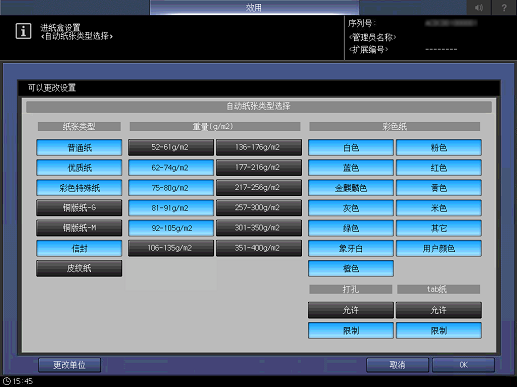Toggle 红色 colored paper option
Viewport: 517px width, 387px height.
pyautogui.click(x=439, y=168)
